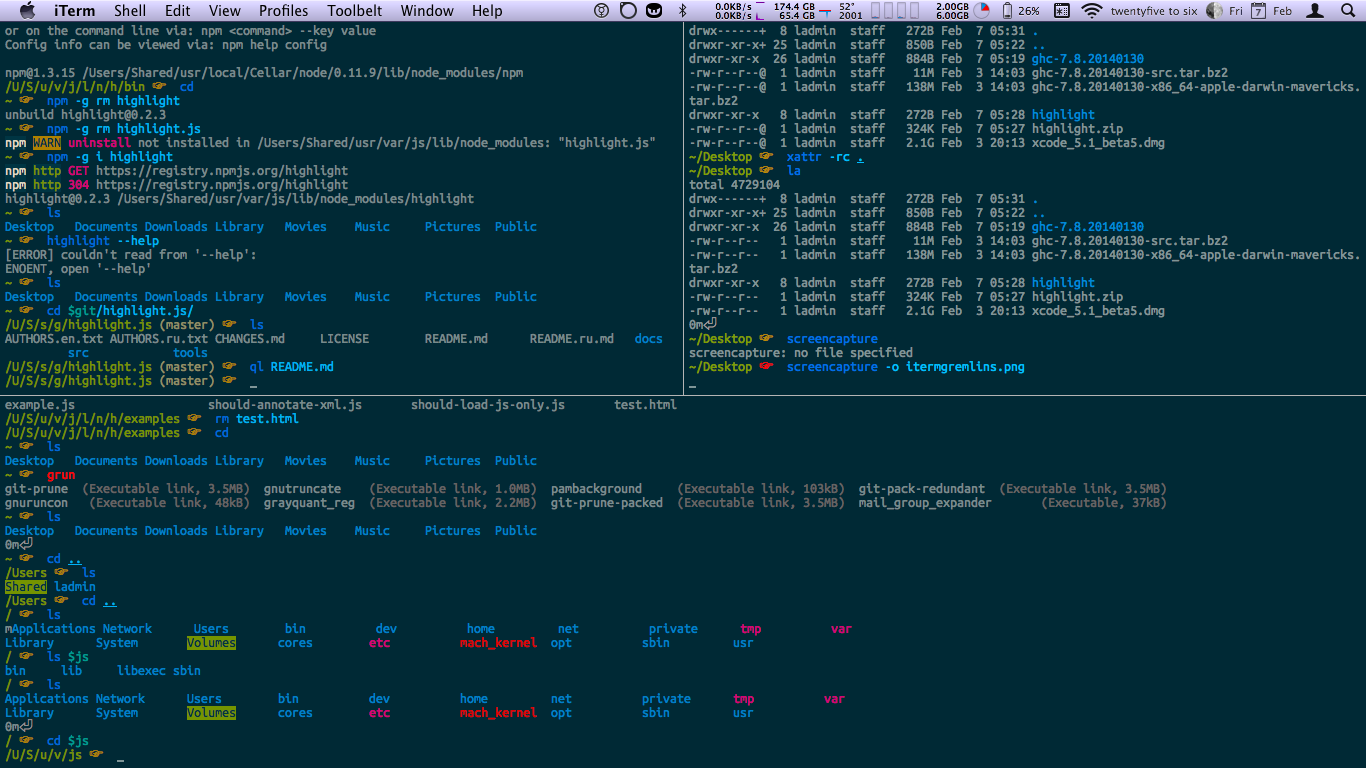Click '[ERROR] couldn't read from' message
Screen dimensions: 1366x768
[x=131, y=255]
